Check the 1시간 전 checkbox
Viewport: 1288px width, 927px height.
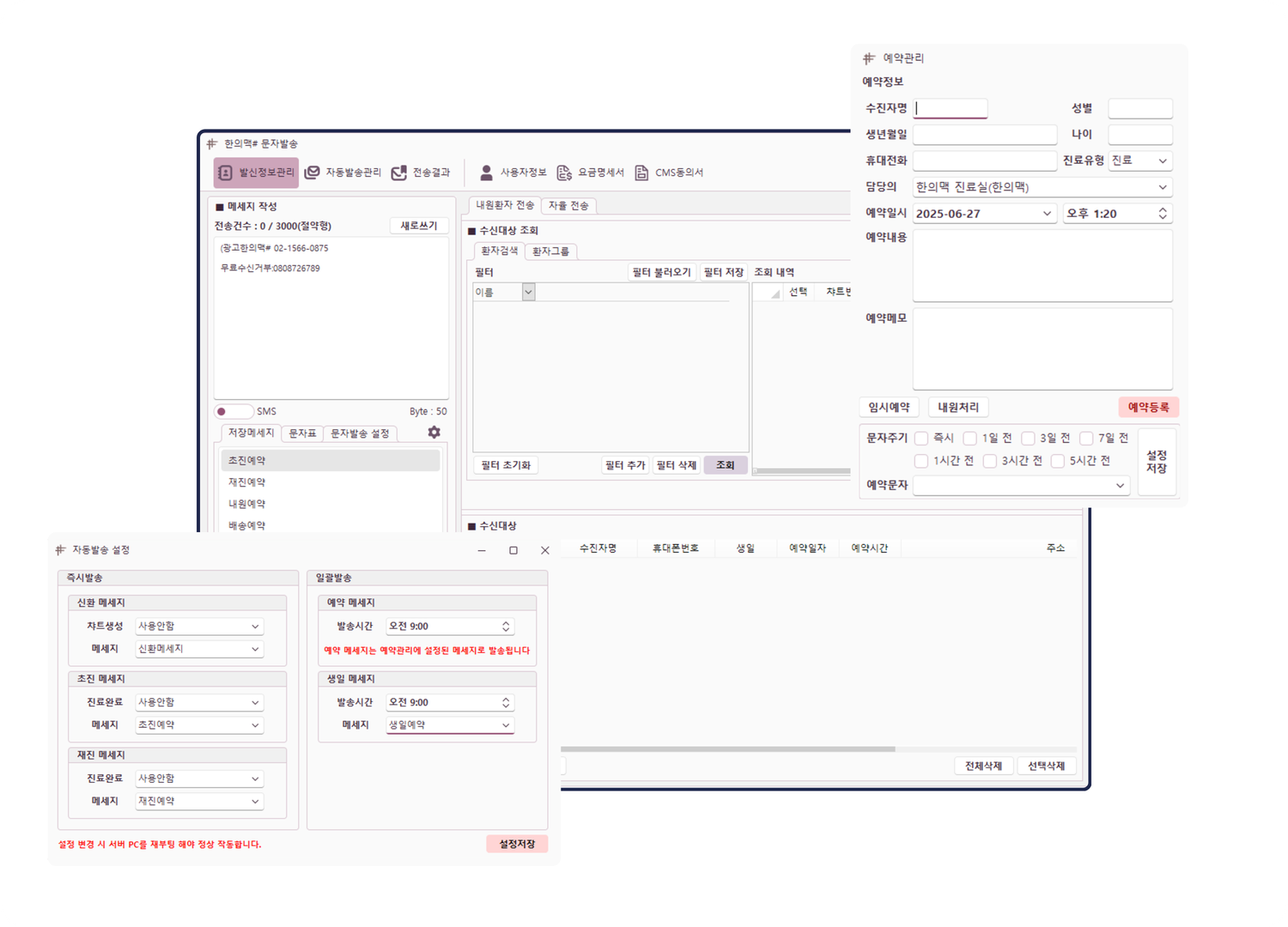[x=921, y=461]
